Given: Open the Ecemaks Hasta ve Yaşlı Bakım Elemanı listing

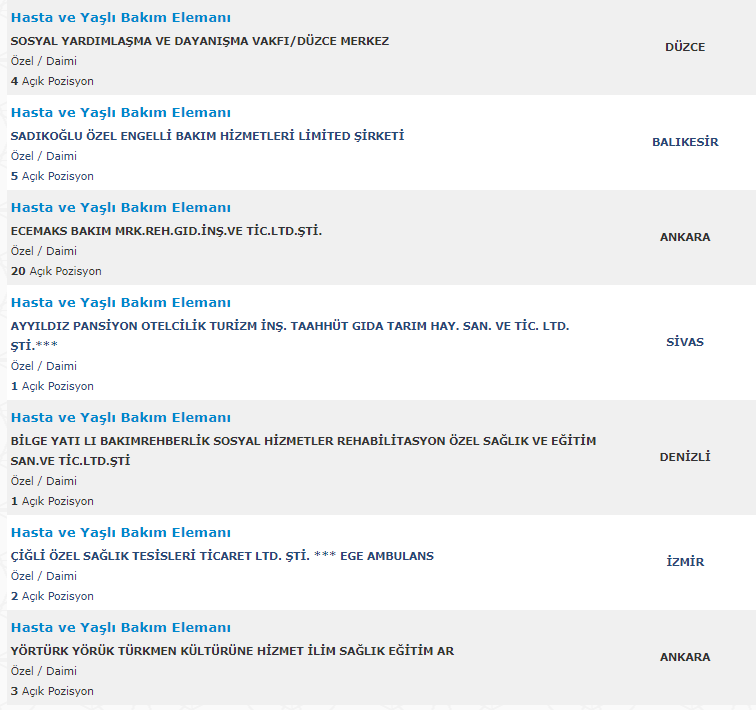Looking at the screenshot, I should click(121, 208).
